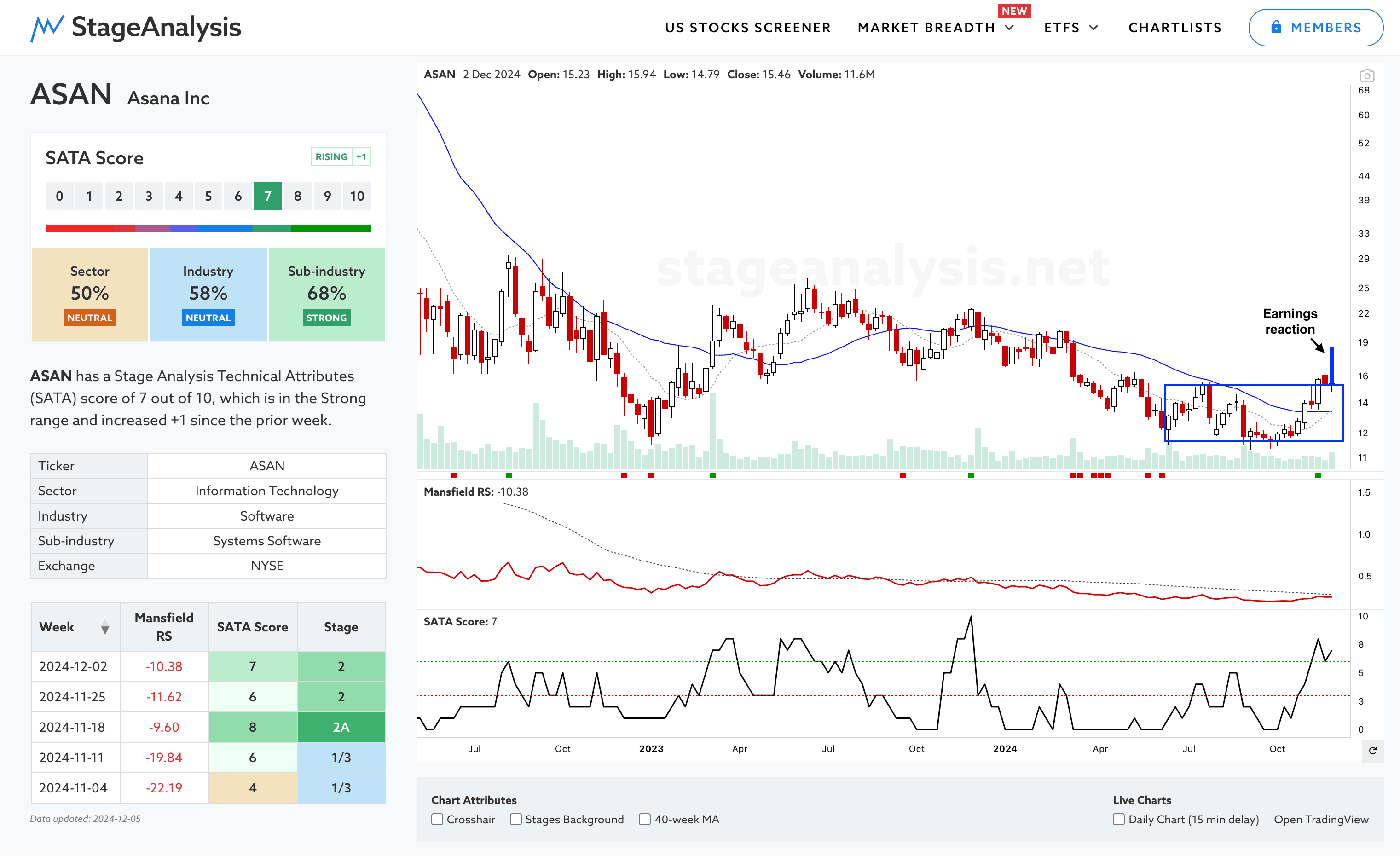The height and width of the screenshot is (856, 1400).
Task: Click the StageAnalysis home link text
Action: [x=156, y=27]
